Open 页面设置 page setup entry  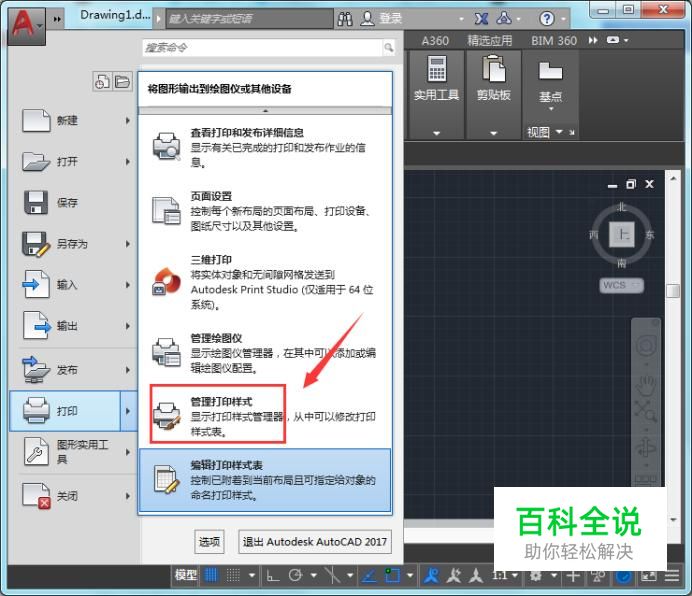pyautogui.click(x=265, y=211)
